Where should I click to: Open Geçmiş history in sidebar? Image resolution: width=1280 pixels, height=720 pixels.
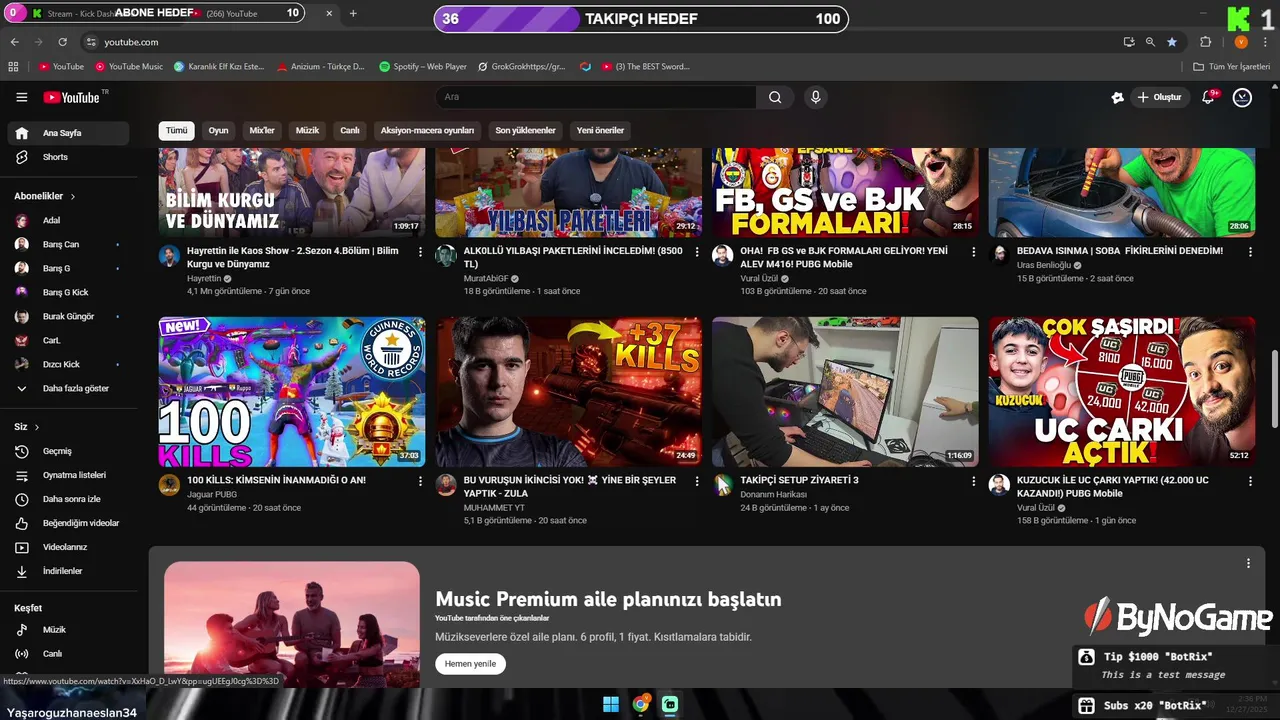(68, 451)
